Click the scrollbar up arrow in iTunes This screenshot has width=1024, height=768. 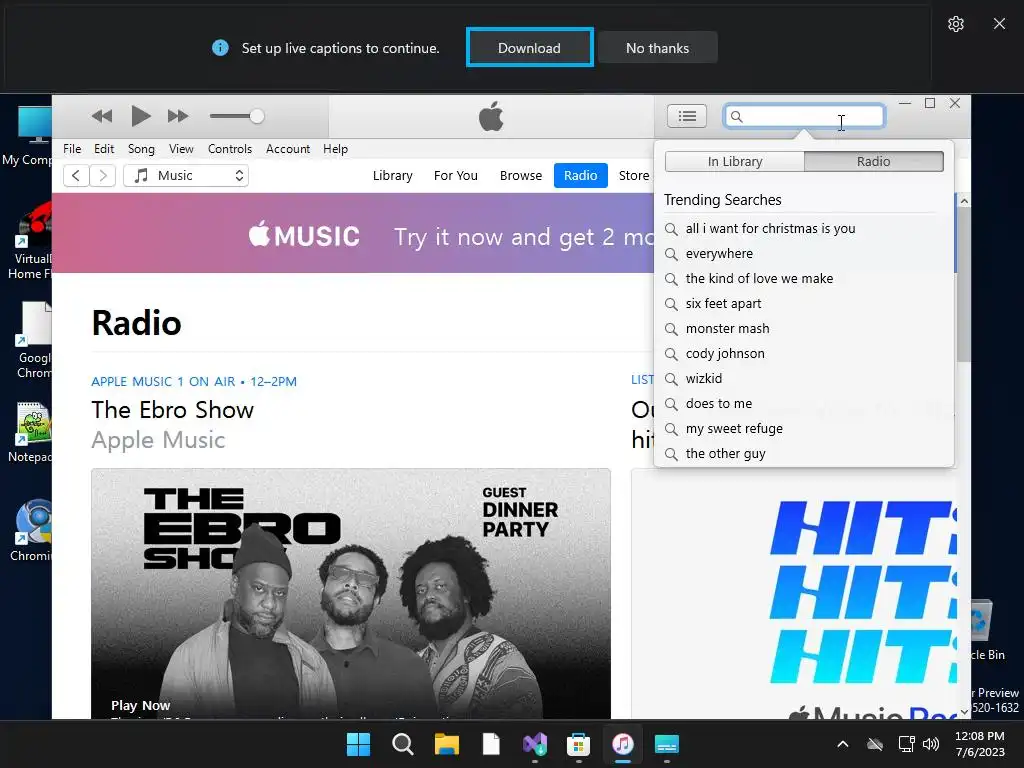pyautogui.click(x=964, y=201)
